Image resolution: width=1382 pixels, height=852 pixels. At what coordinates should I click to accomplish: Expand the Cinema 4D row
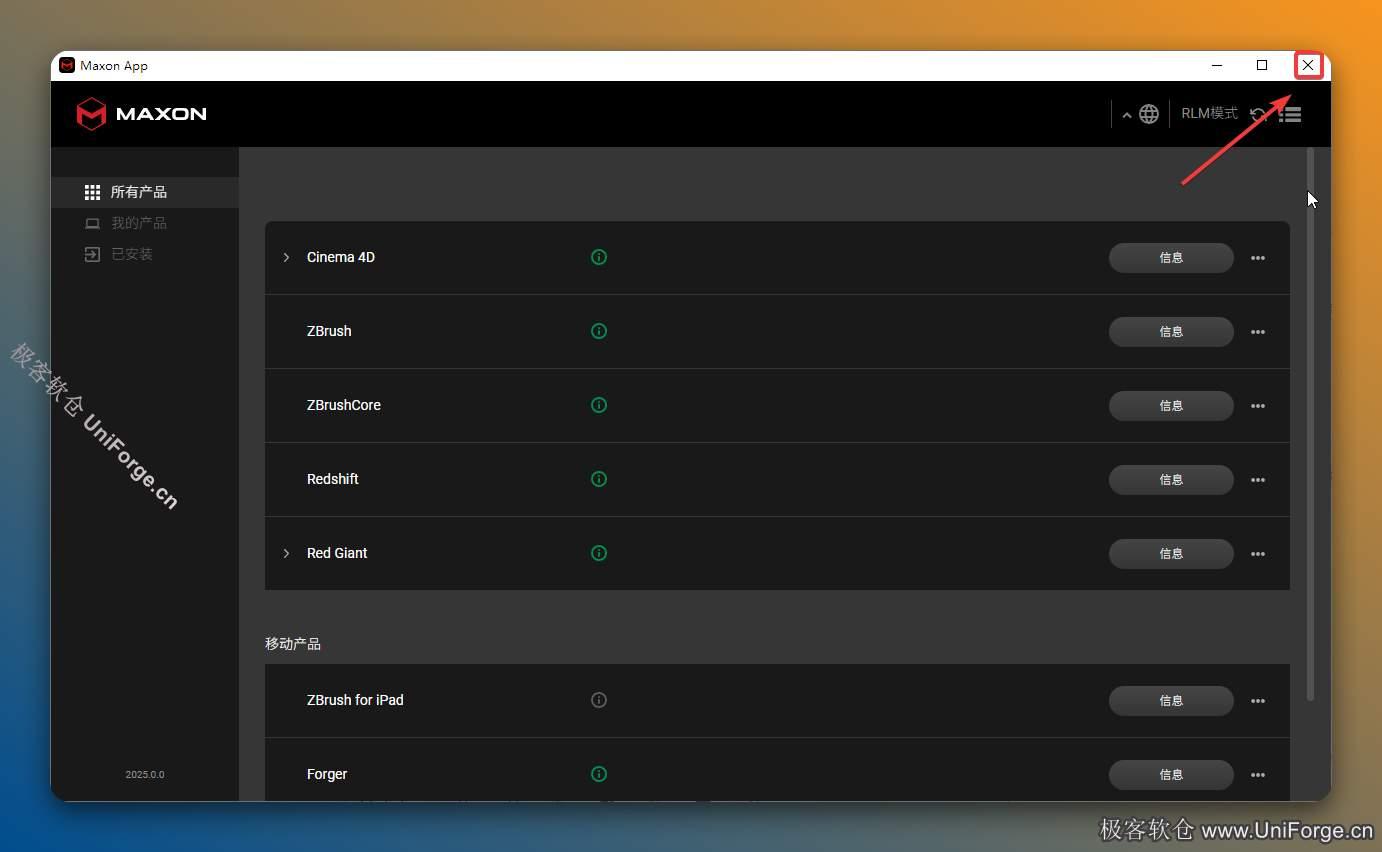286,257
